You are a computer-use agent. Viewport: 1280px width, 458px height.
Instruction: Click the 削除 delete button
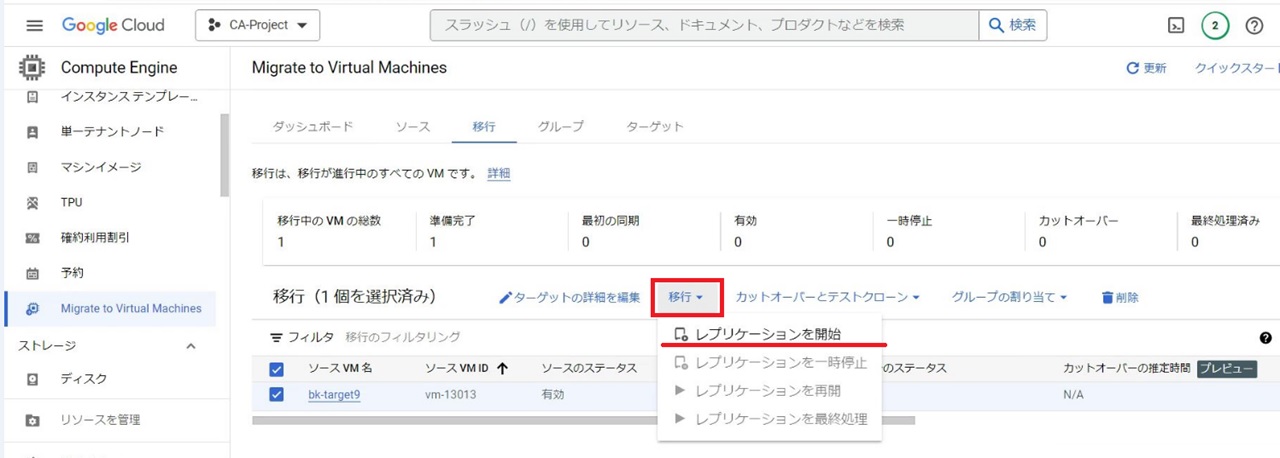(1120, 297)
